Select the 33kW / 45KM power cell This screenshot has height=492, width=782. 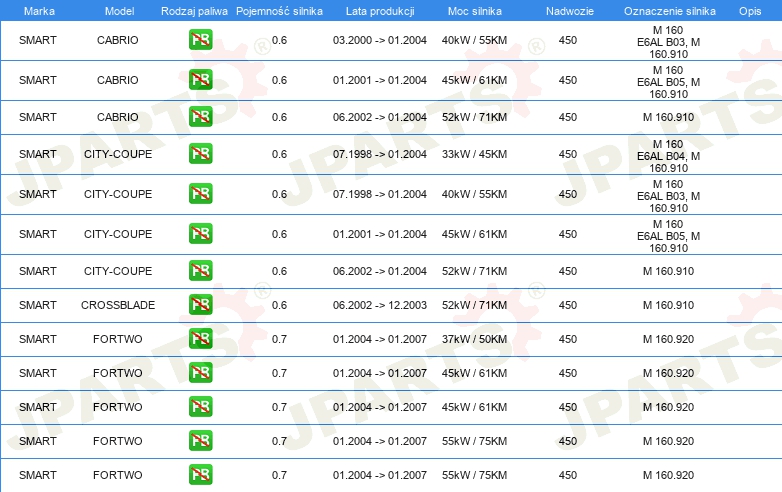pyautogui.click(x=474, y=155)
